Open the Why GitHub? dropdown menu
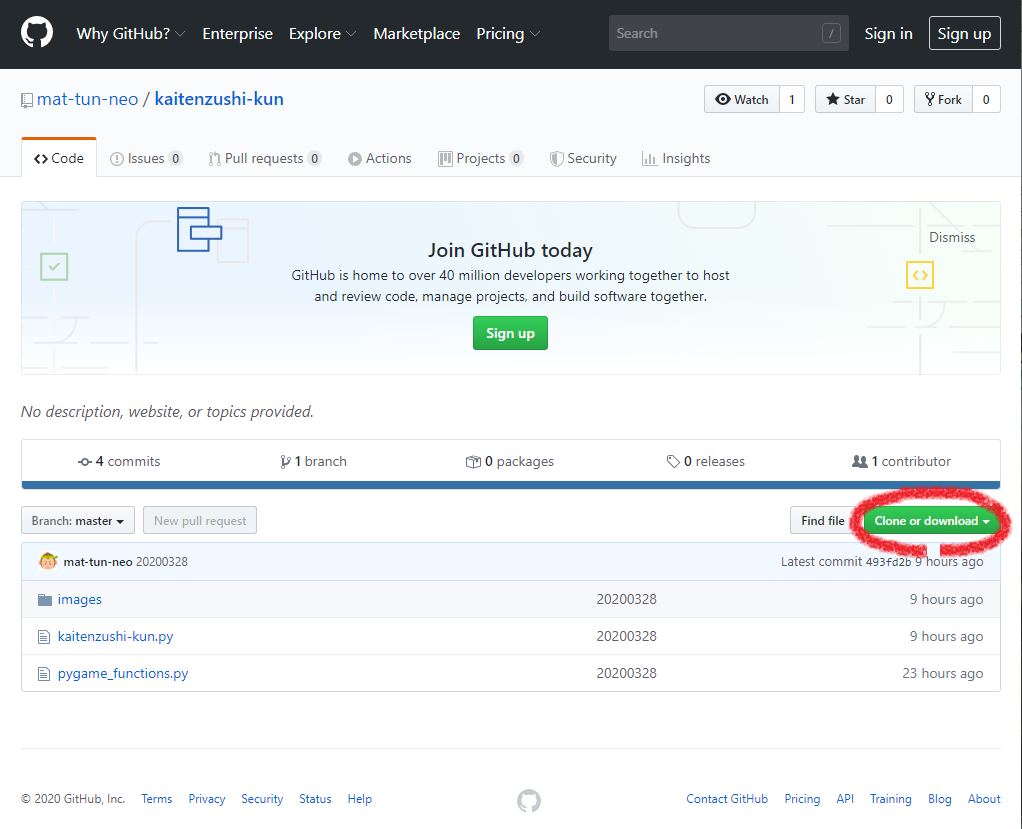 (x=130, y=34)
